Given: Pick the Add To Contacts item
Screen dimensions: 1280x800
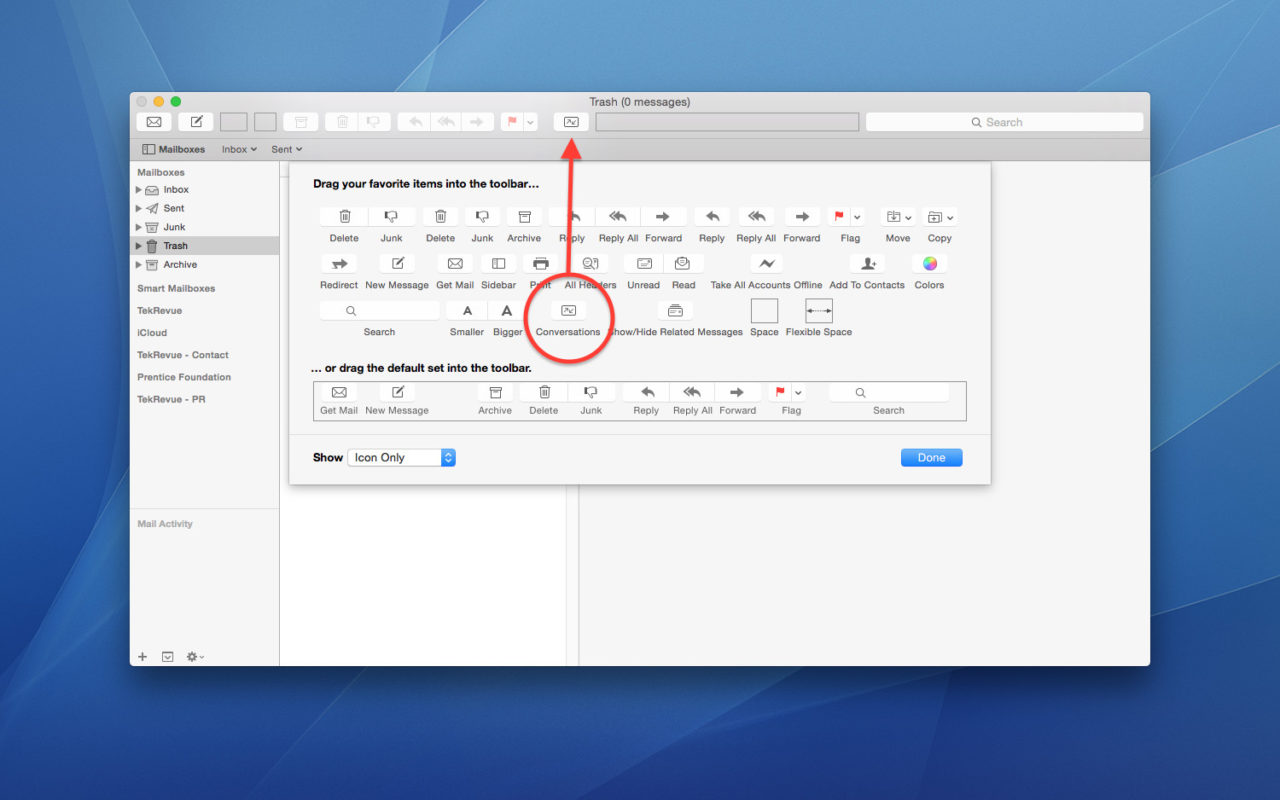Looking at the screenshot, I should pos(867,264).
